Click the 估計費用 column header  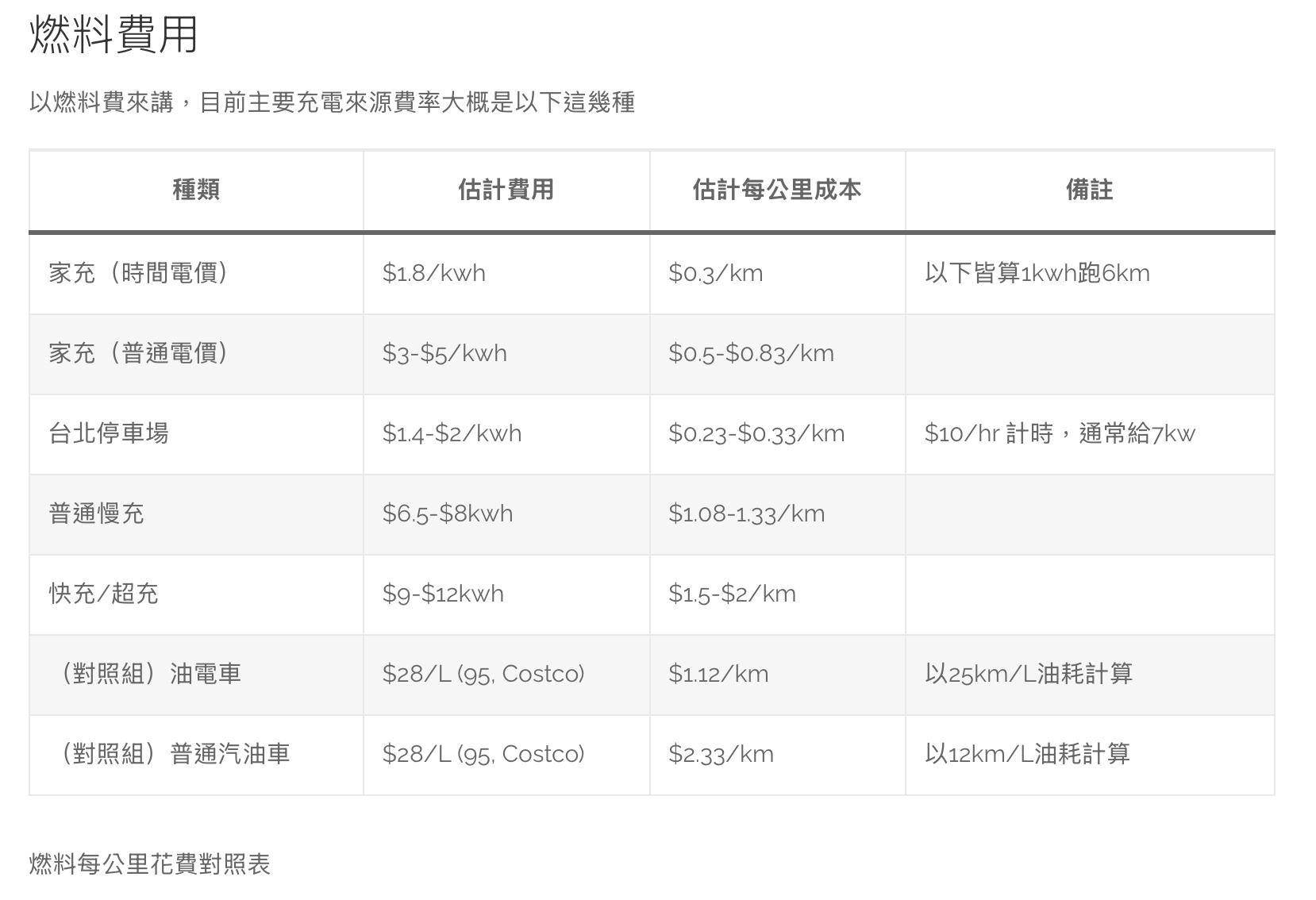tap(506, 190)
